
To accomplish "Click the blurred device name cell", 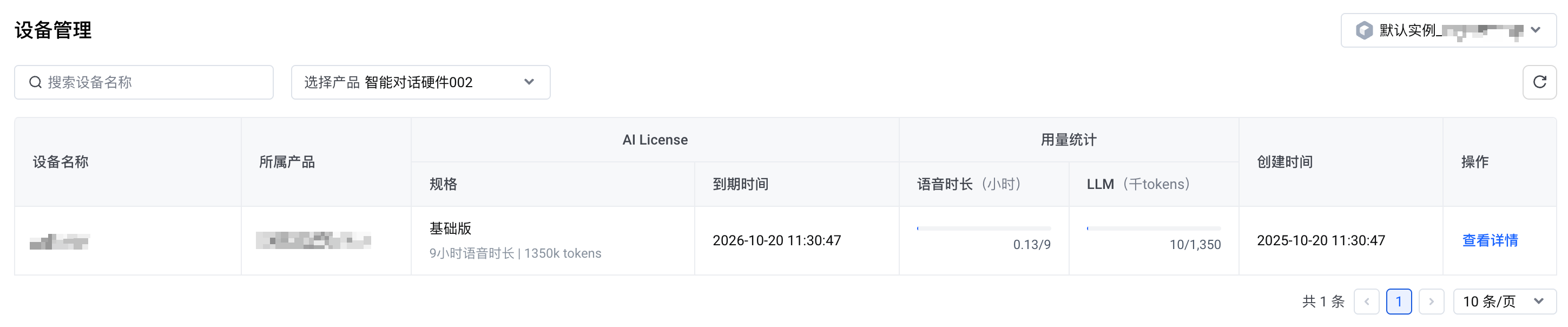I will click(x=60, y=242).
